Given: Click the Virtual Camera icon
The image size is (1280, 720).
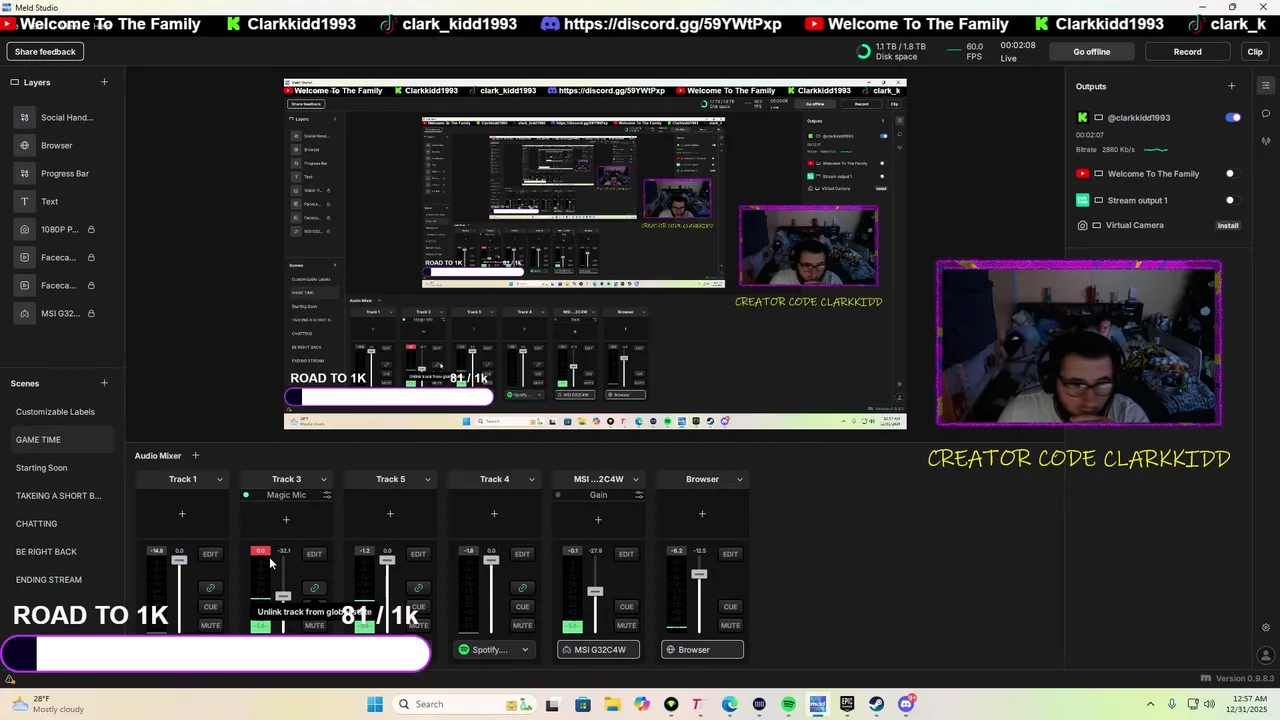Looking at the screenshot, I should tap(1082, 226).
